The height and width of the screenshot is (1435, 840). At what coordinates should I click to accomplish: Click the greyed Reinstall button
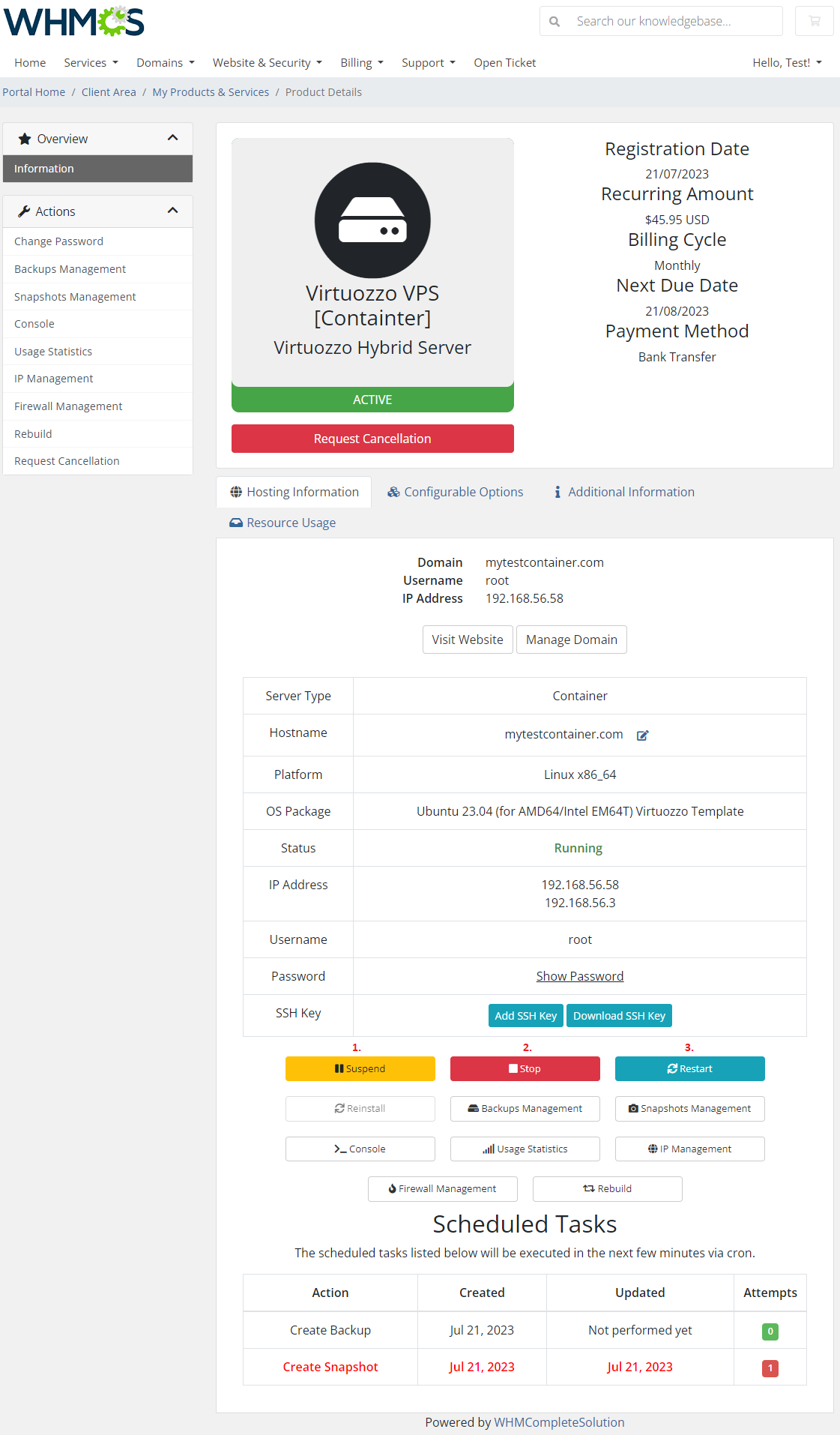(360, 1109)
